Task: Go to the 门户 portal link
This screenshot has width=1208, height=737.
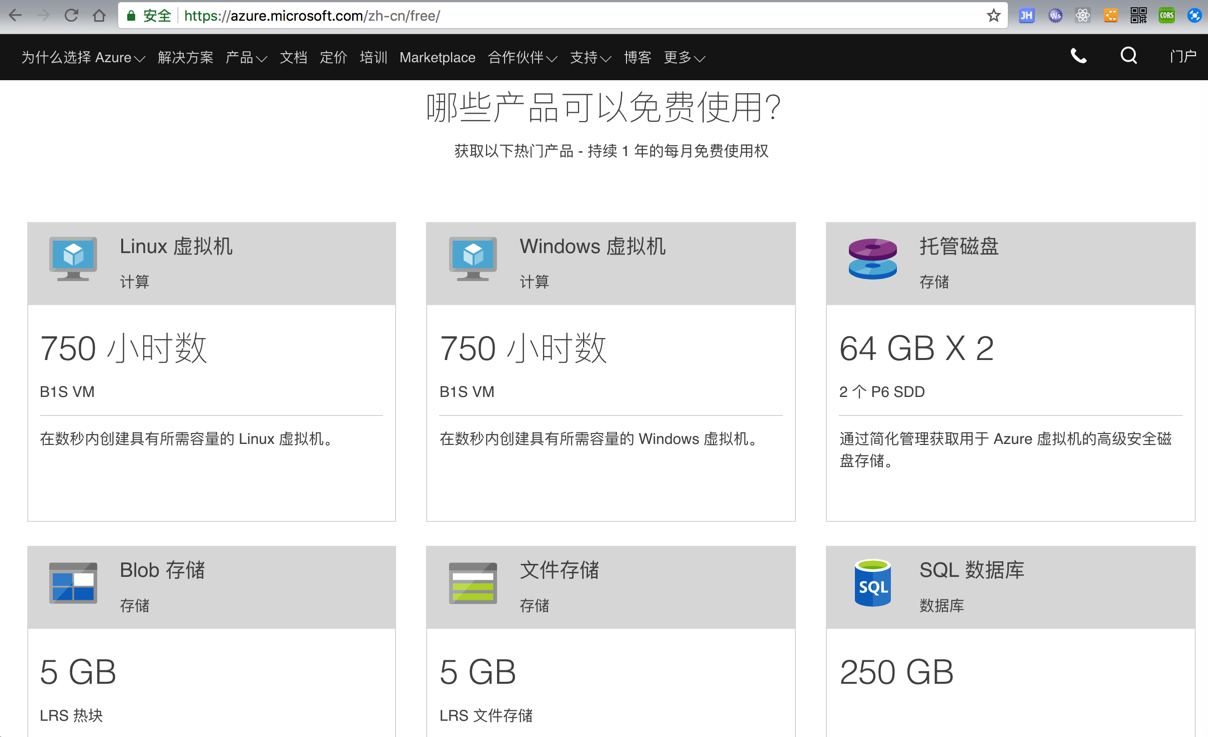Action: click(1183, 58)
